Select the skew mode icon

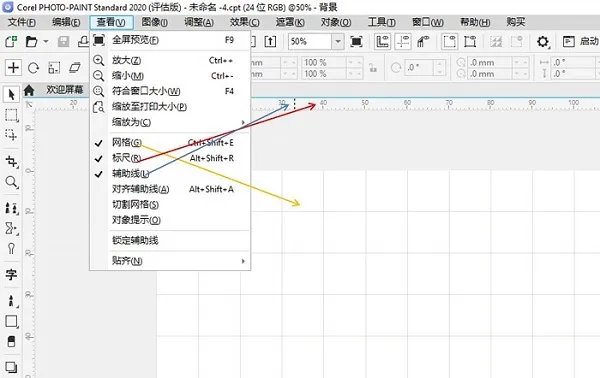75,68
